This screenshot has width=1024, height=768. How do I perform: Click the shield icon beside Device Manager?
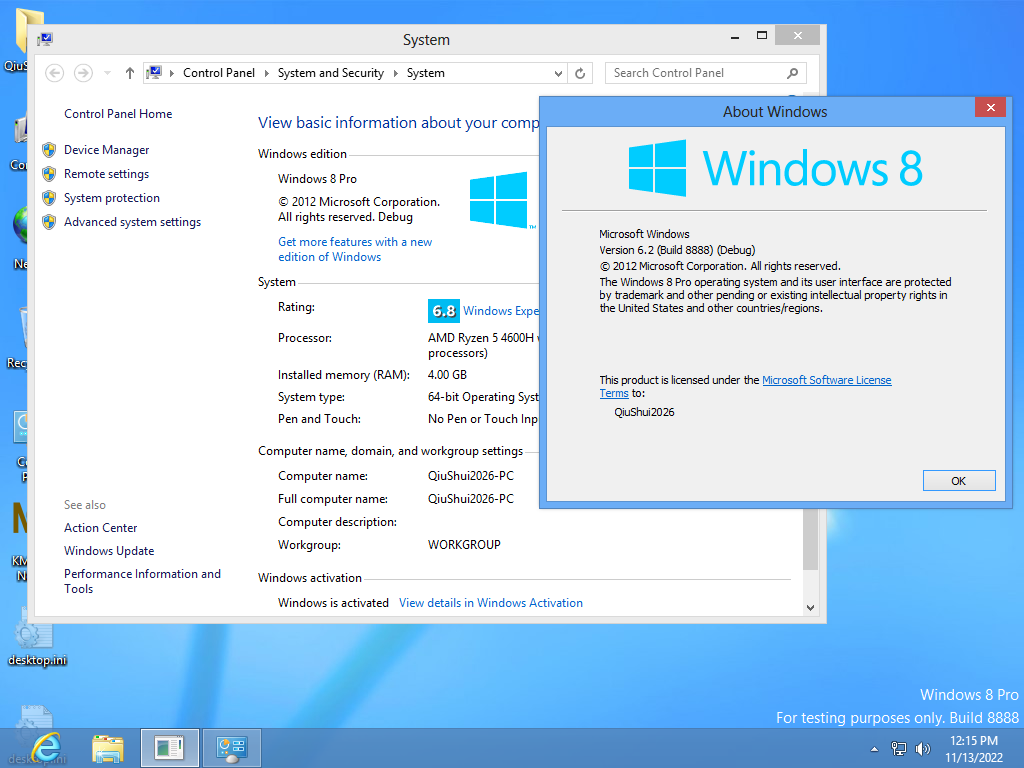click(49, 150)
